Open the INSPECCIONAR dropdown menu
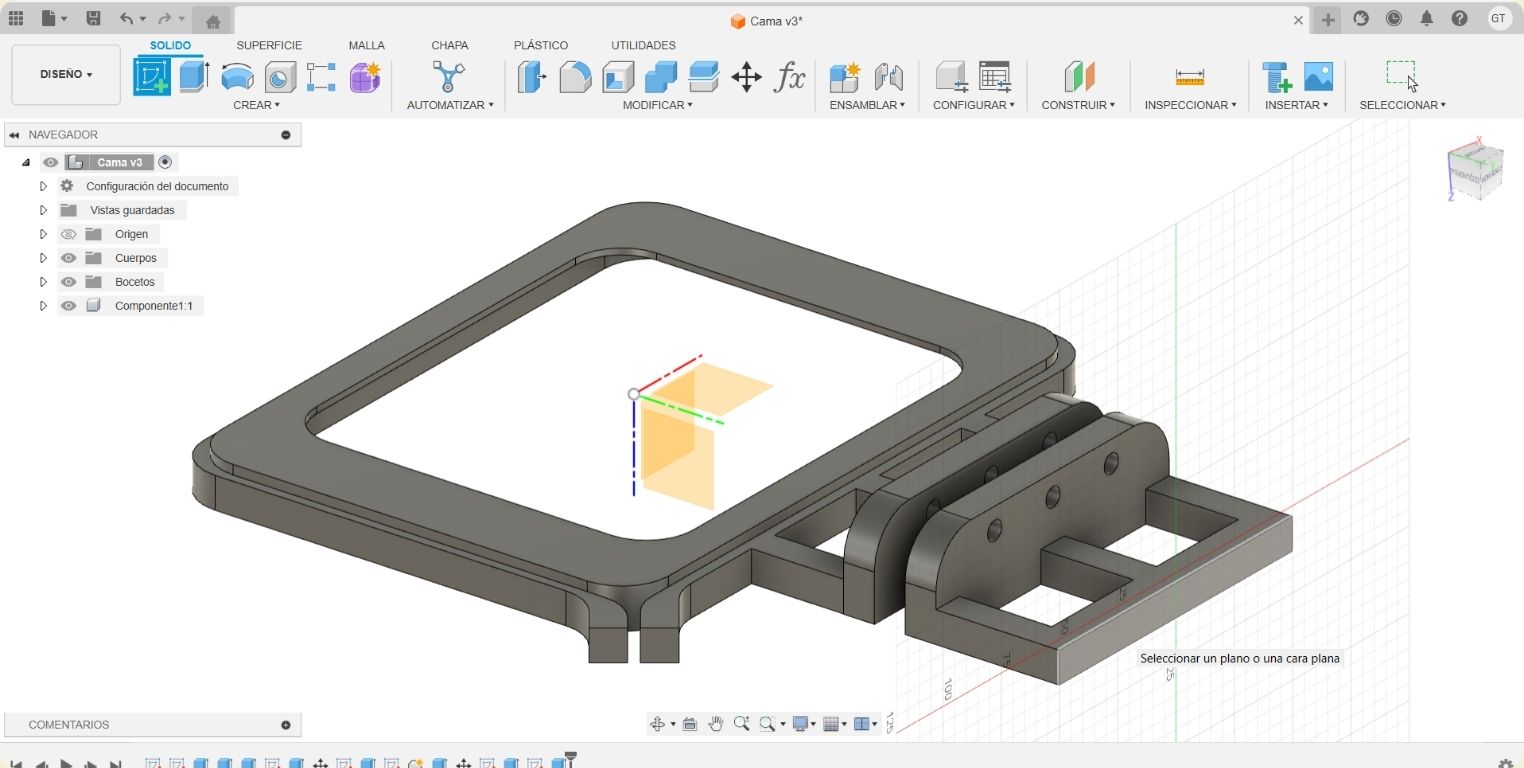The height and width of the screenshot is (768, 1524). tap(1190, 105)
